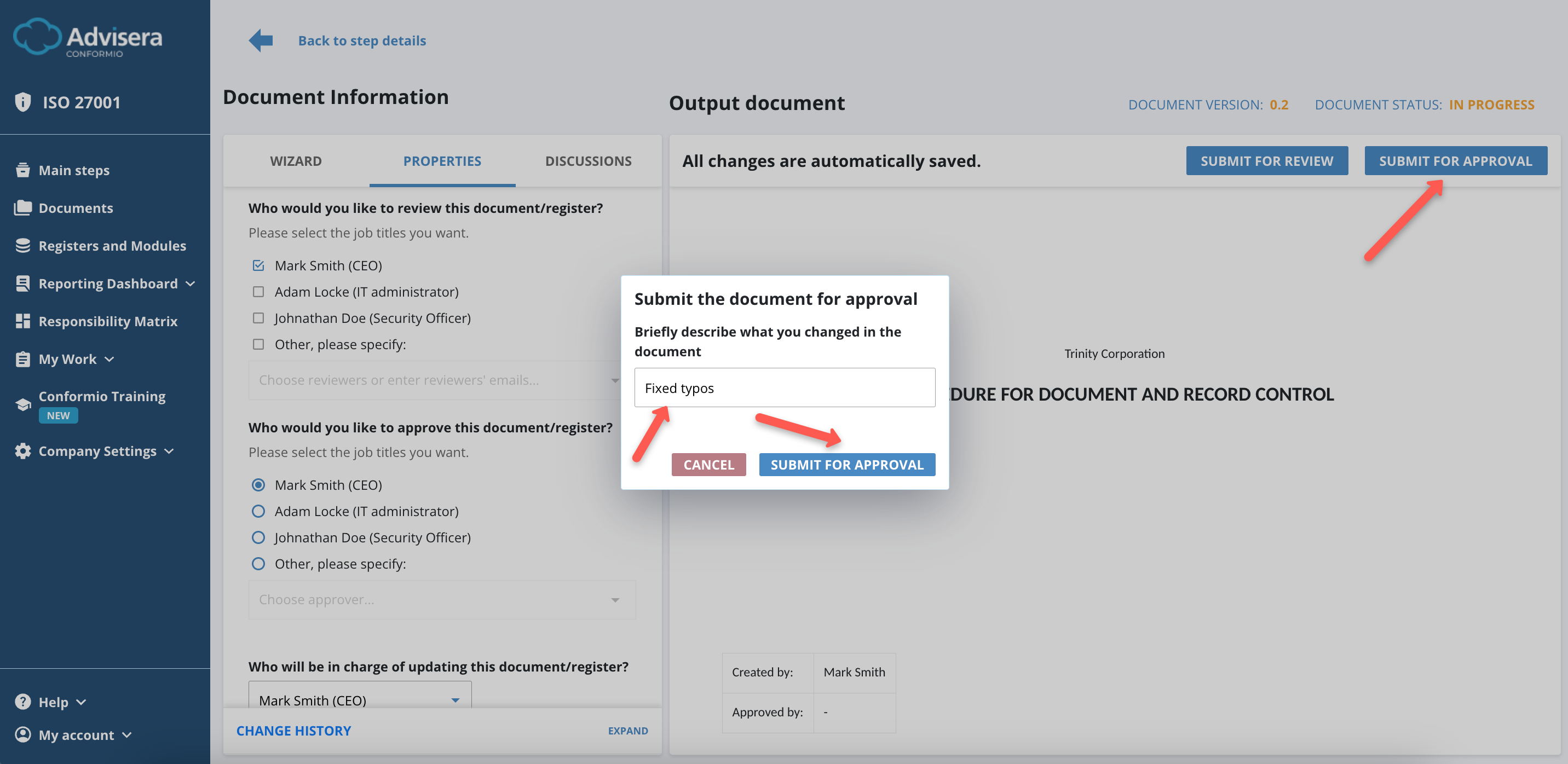This screenshot has height=764, width=1568.
Task: Click inside the Fixed typos text field
Action: click(784, 387)
